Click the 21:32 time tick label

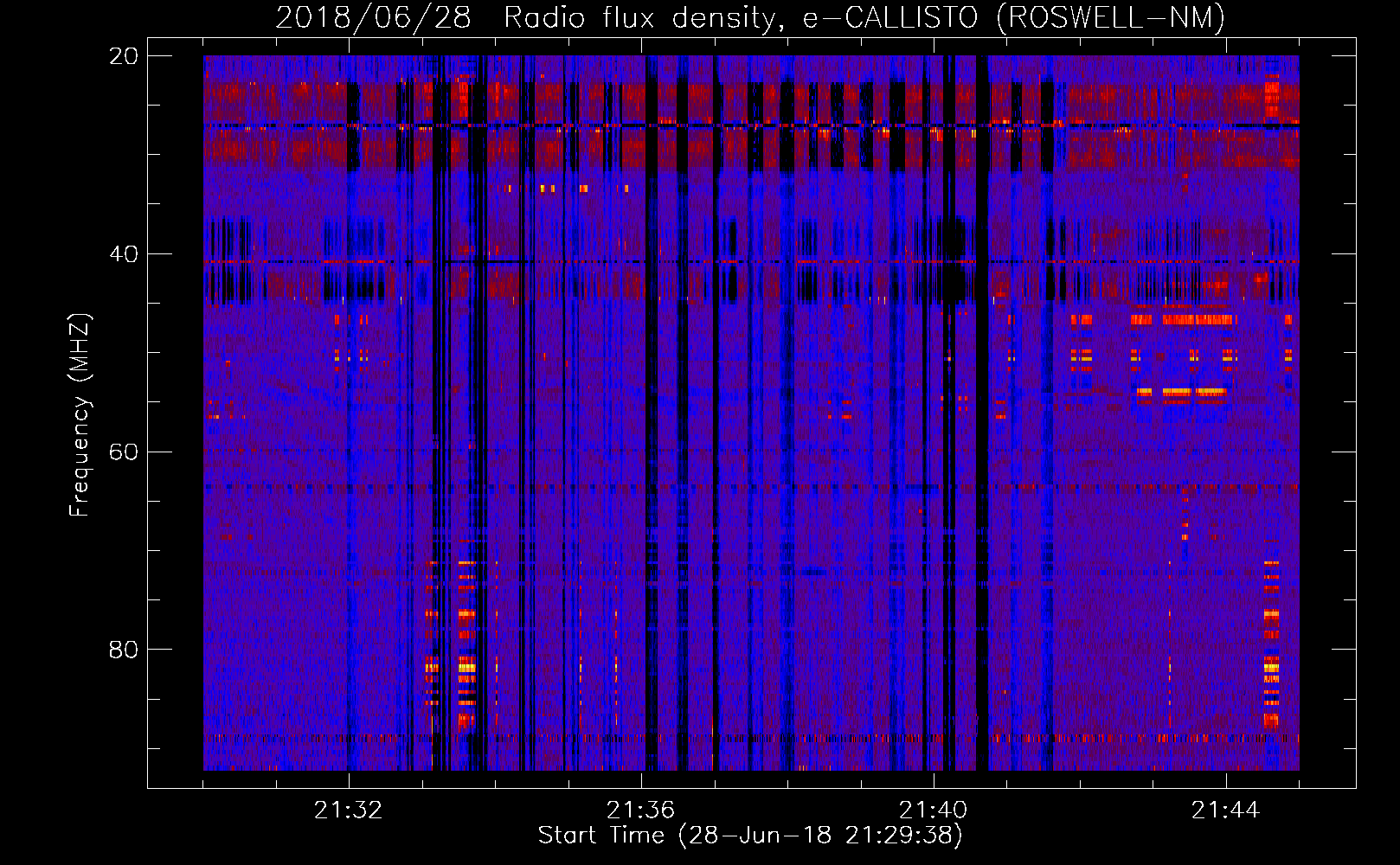tap(348, 811)
